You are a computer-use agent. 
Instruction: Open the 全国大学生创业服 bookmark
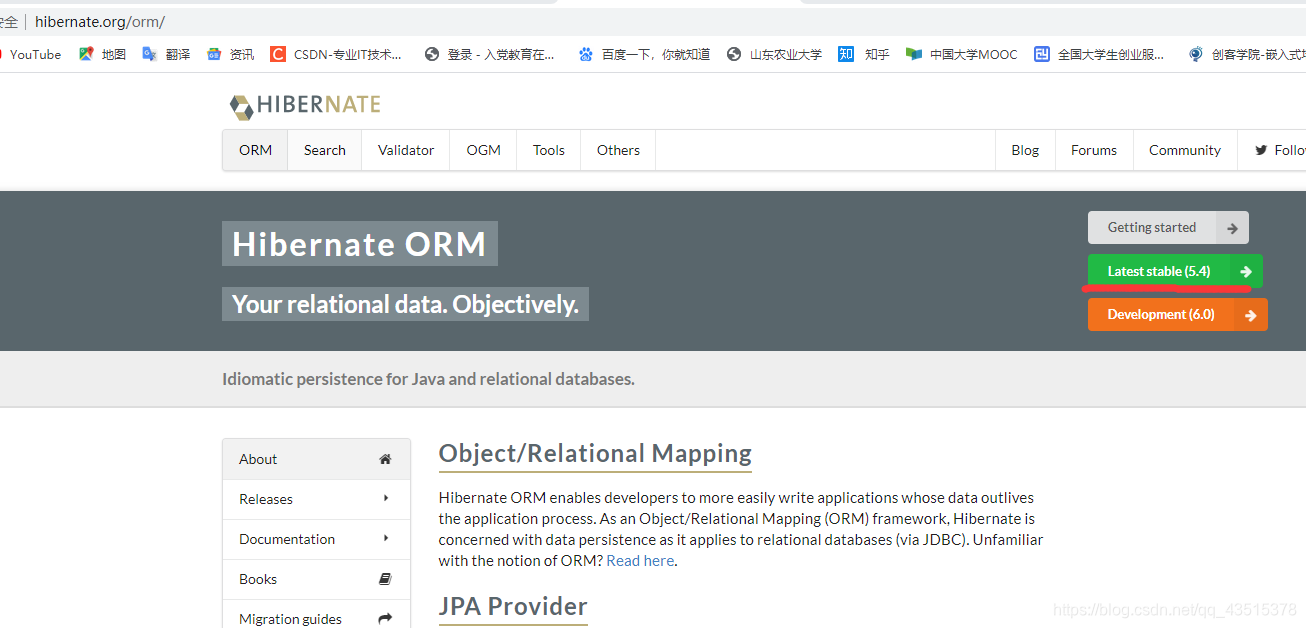point(1099,54)
